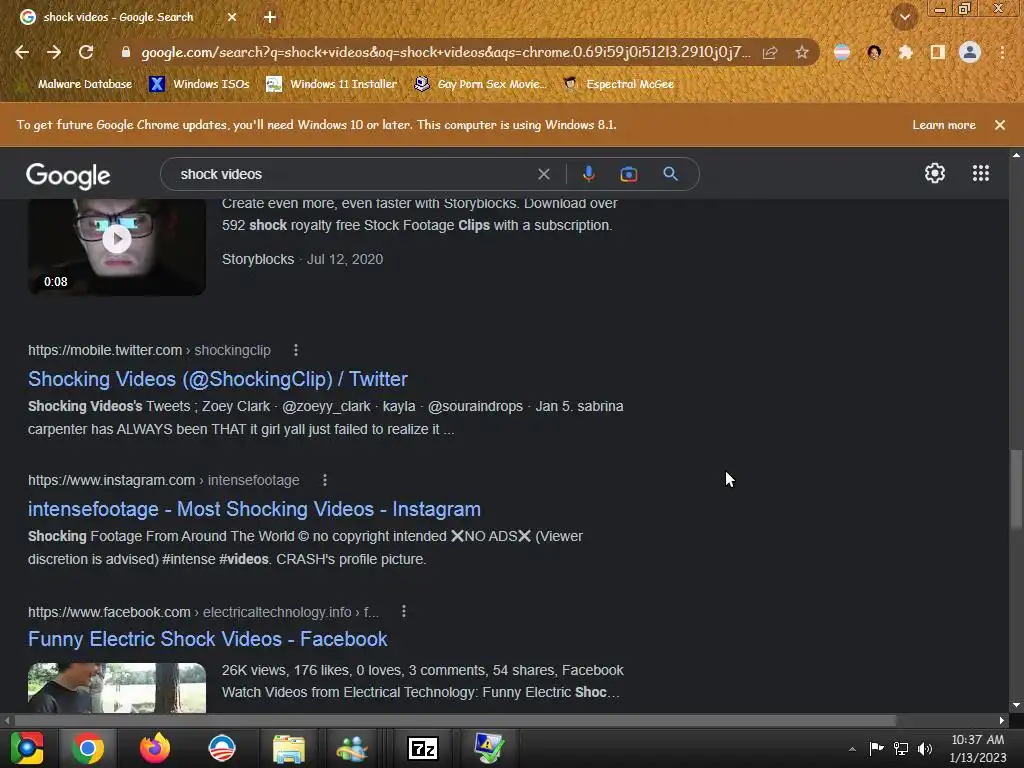Search by image with the camera icon
This screenshot has width=1024, height=768.
tap(628, 174)
